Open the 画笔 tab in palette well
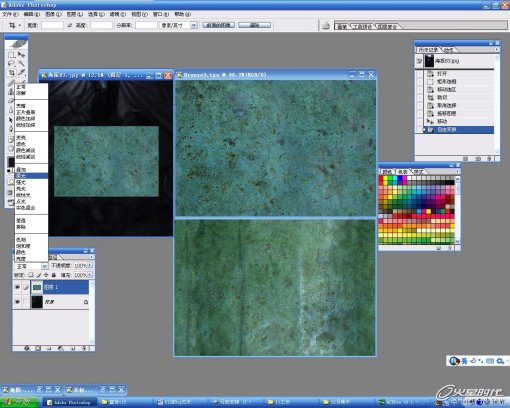The image size is (510, 408). [x=342, y=26]
